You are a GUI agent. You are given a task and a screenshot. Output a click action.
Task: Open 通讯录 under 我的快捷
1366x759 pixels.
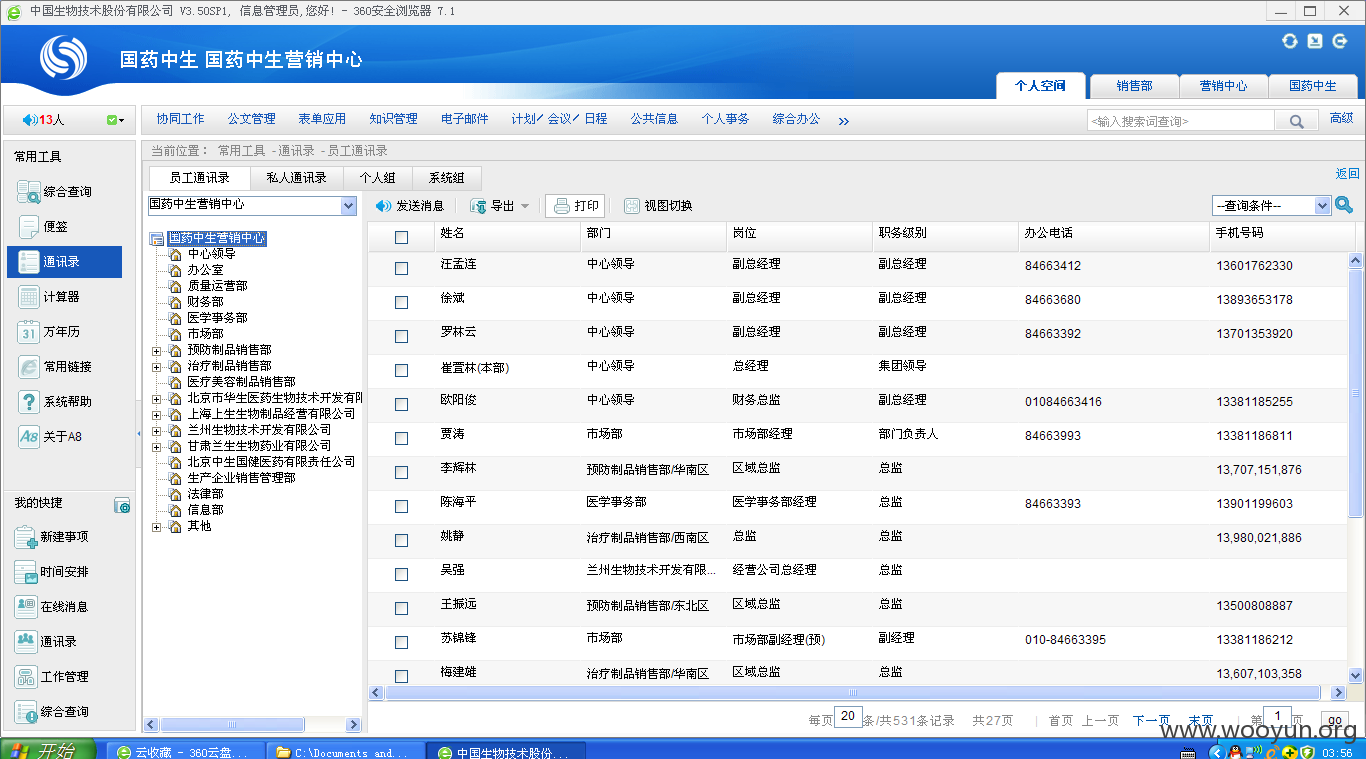point(46,642)
